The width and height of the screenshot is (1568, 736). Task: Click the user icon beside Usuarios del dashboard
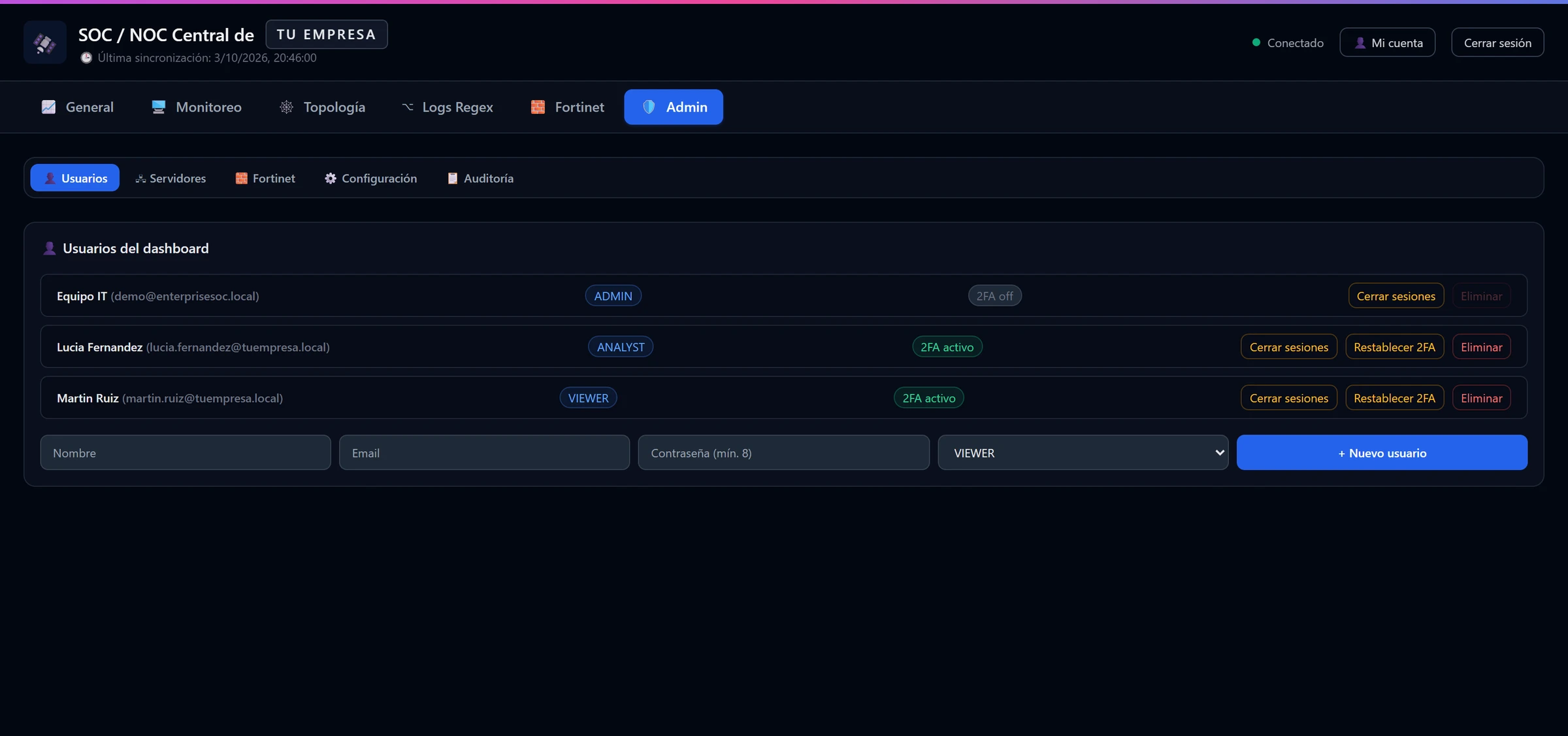coord(49,248)
